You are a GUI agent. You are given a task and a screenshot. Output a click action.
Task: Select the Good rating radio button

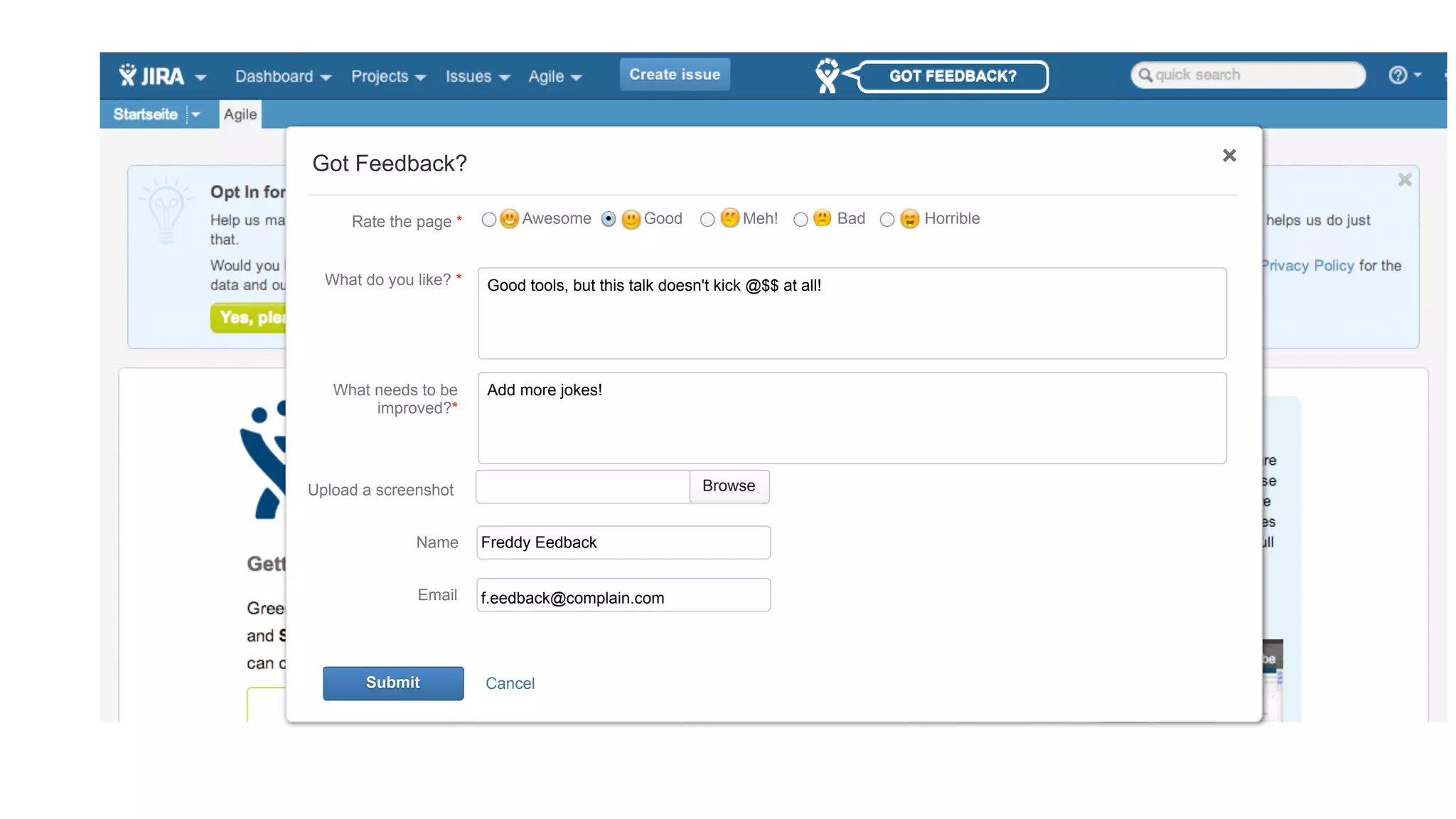pos(609,219)
